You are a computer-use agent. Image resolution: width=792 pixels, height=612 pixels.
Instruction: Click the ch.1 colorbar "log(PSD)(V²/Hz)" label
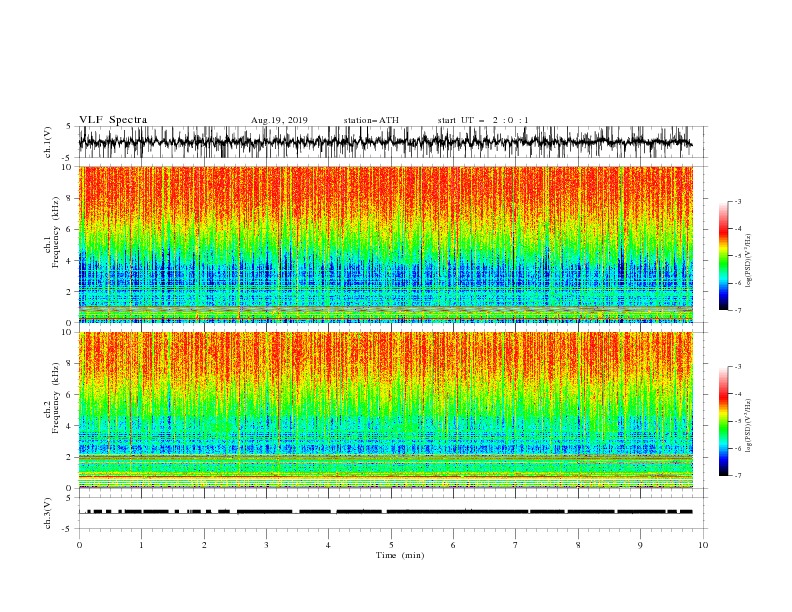749,261
